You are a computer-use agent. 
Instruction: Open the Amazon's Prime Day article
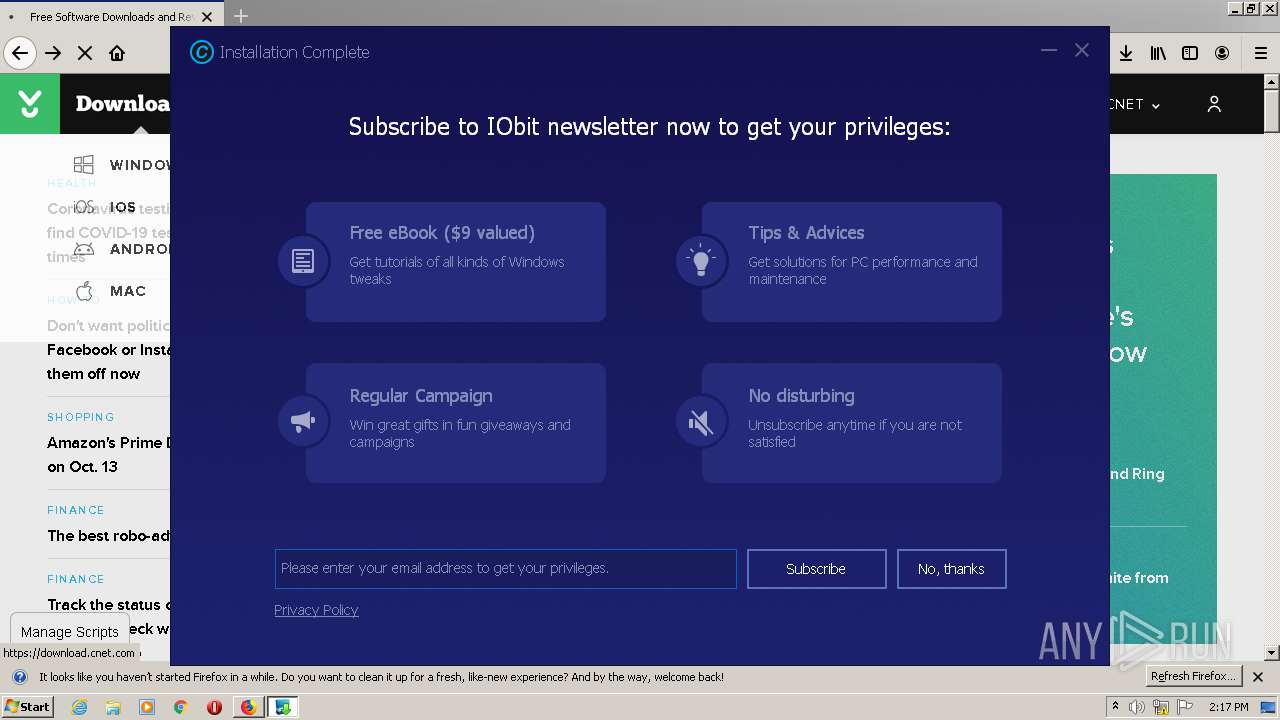[108, 454]
